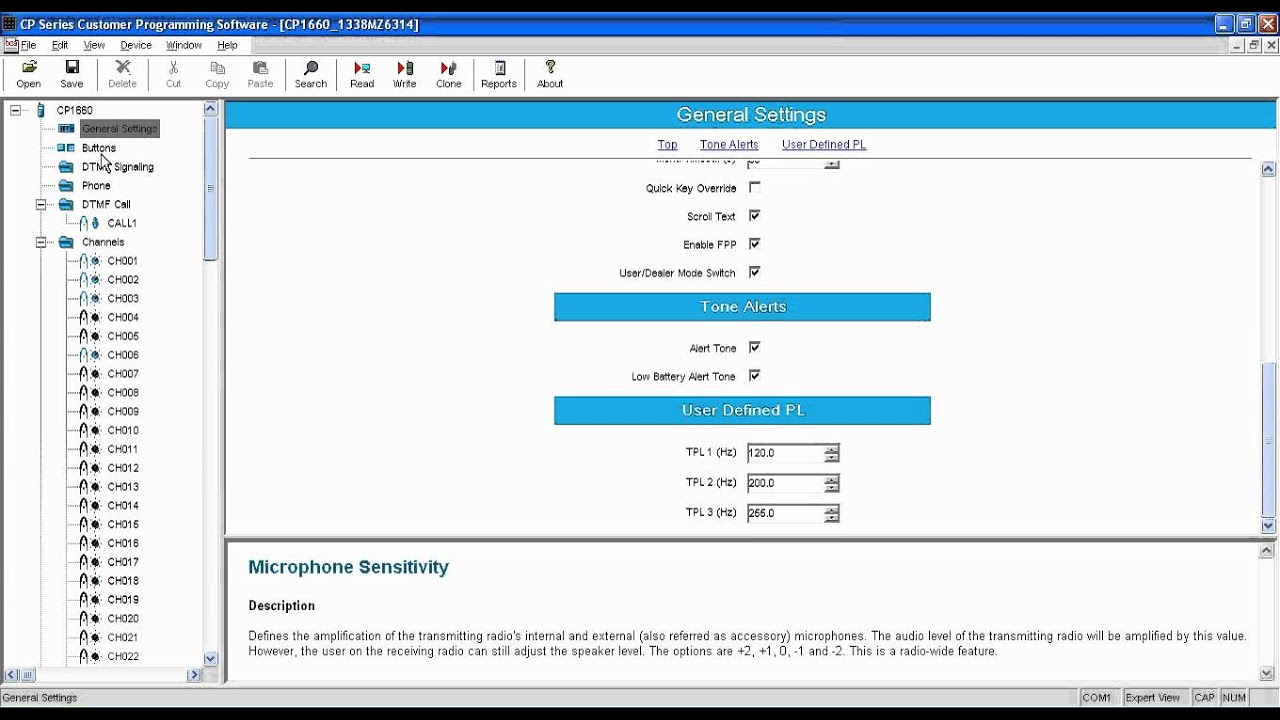Click the CH001 channel icon

click(x=90, y=261)
